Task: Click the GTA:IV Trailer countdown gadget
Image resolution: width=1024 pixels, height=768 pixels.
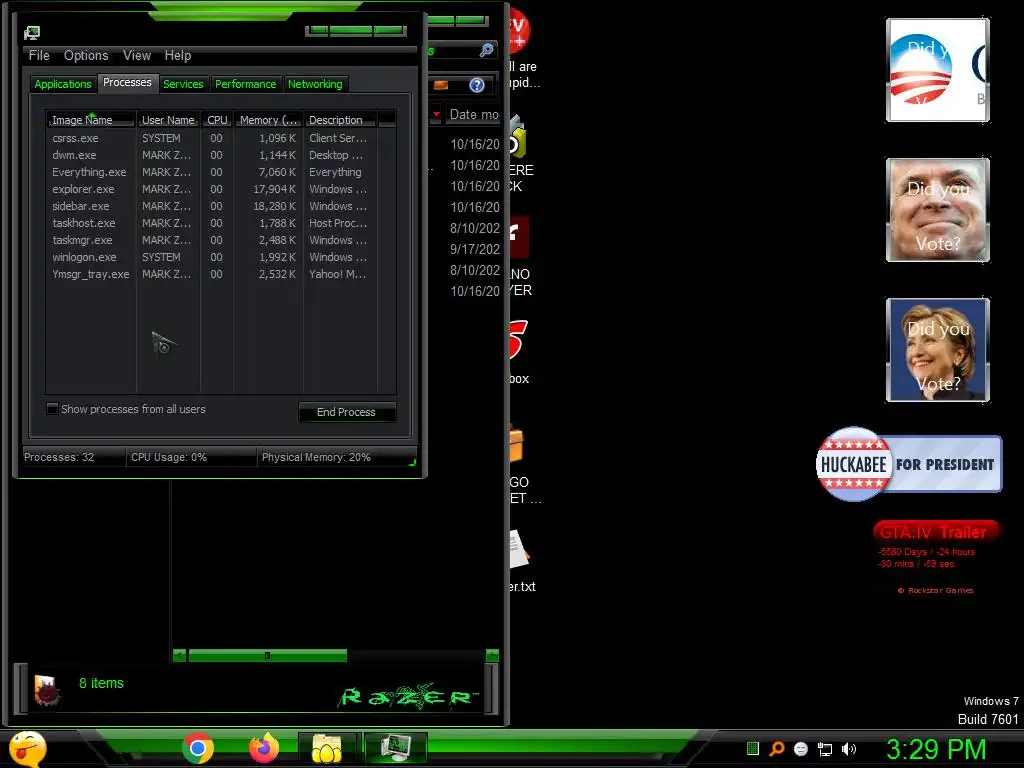Action: point(935,558)
